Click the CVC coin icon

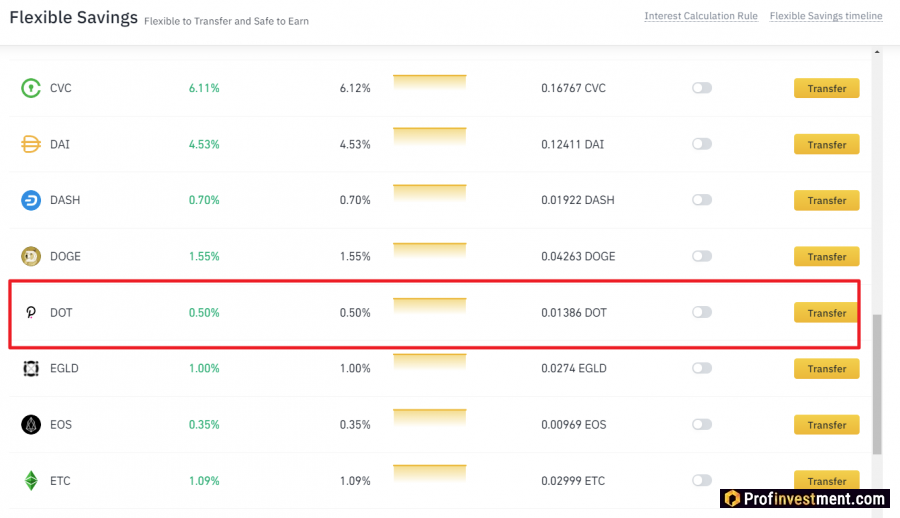(x=31, y=88)
